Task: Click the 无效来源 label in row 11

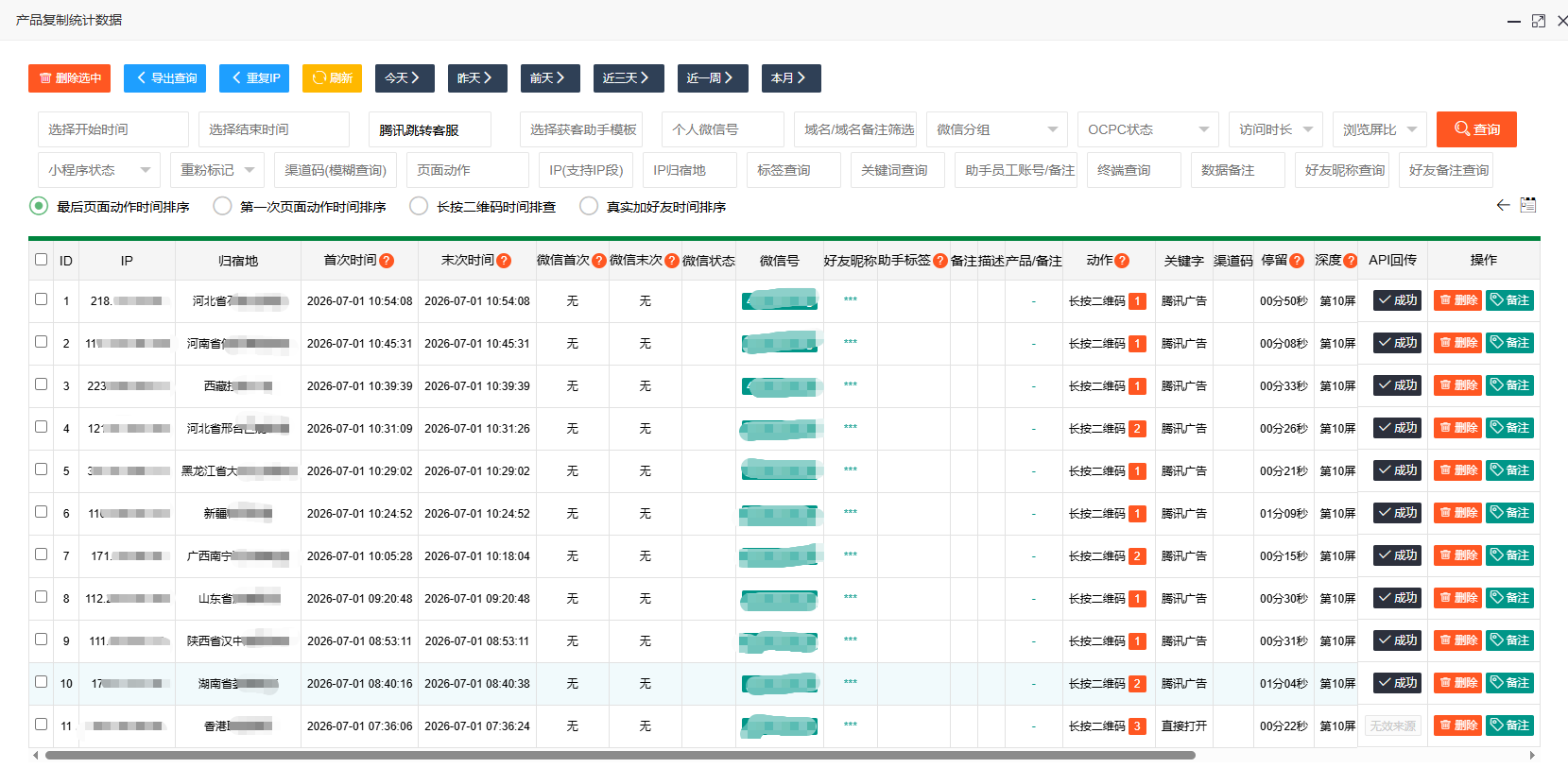Action: (1393, 725)
